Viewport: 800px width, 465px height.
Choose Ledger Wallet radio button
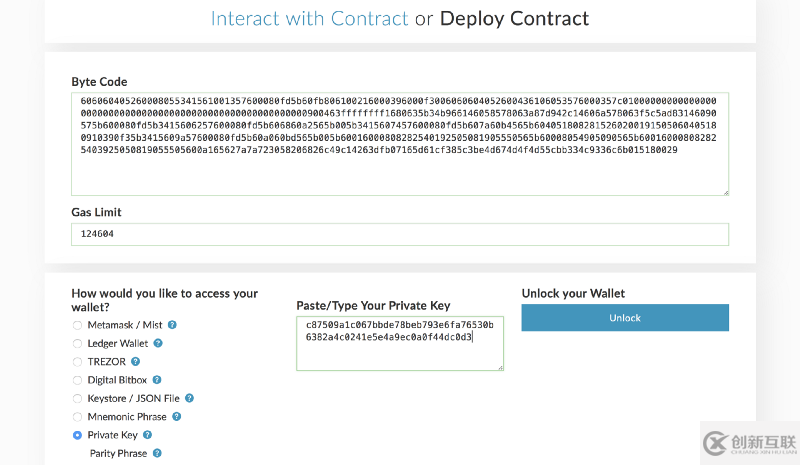point(77,344)
